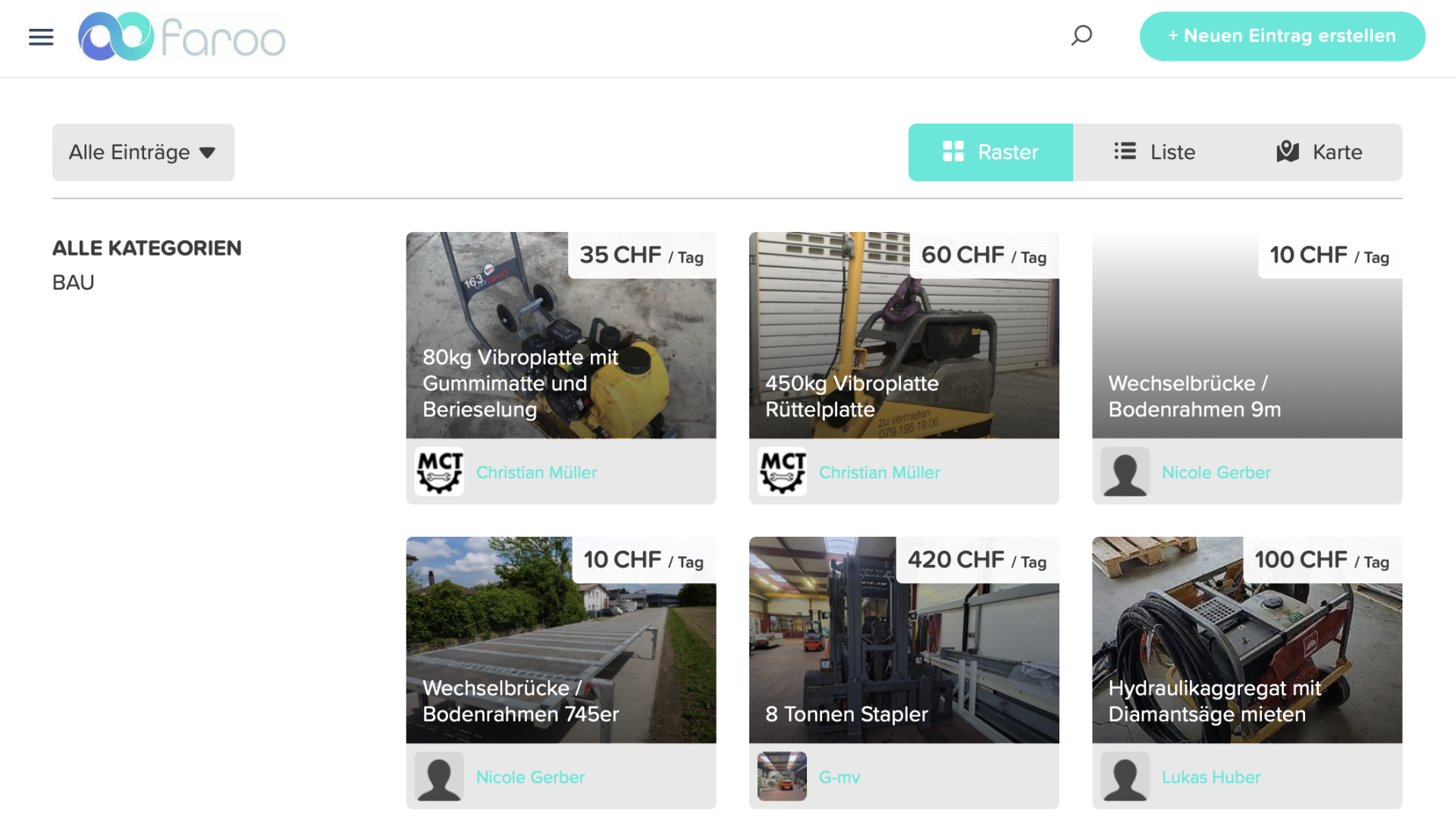Open Hydraulikaggregat mit Diamantsäge listing

pyautogui.click(x=1247, y=640)
